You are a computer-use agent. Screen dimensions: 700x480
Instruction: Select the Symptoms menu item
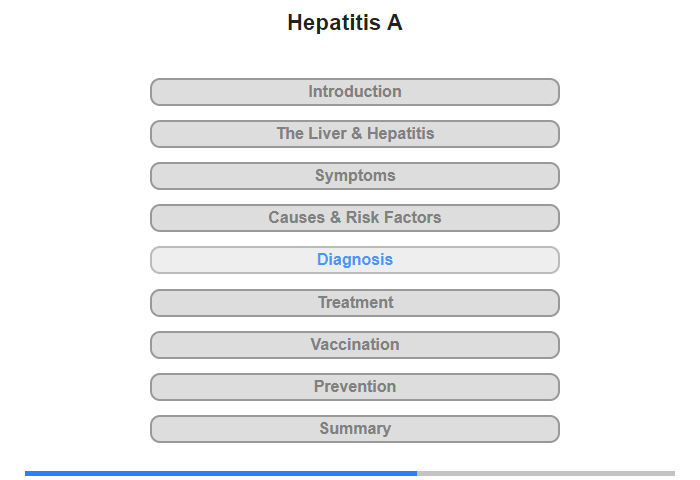pyautogui.click(x=354, y=176)
